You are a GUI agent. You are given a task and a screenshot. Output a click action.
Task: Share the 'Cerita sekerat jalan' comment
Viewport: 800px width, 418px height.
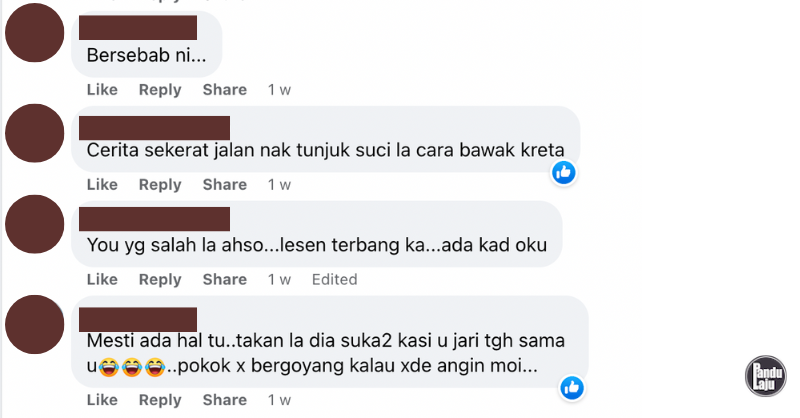(x=224, y=185)
